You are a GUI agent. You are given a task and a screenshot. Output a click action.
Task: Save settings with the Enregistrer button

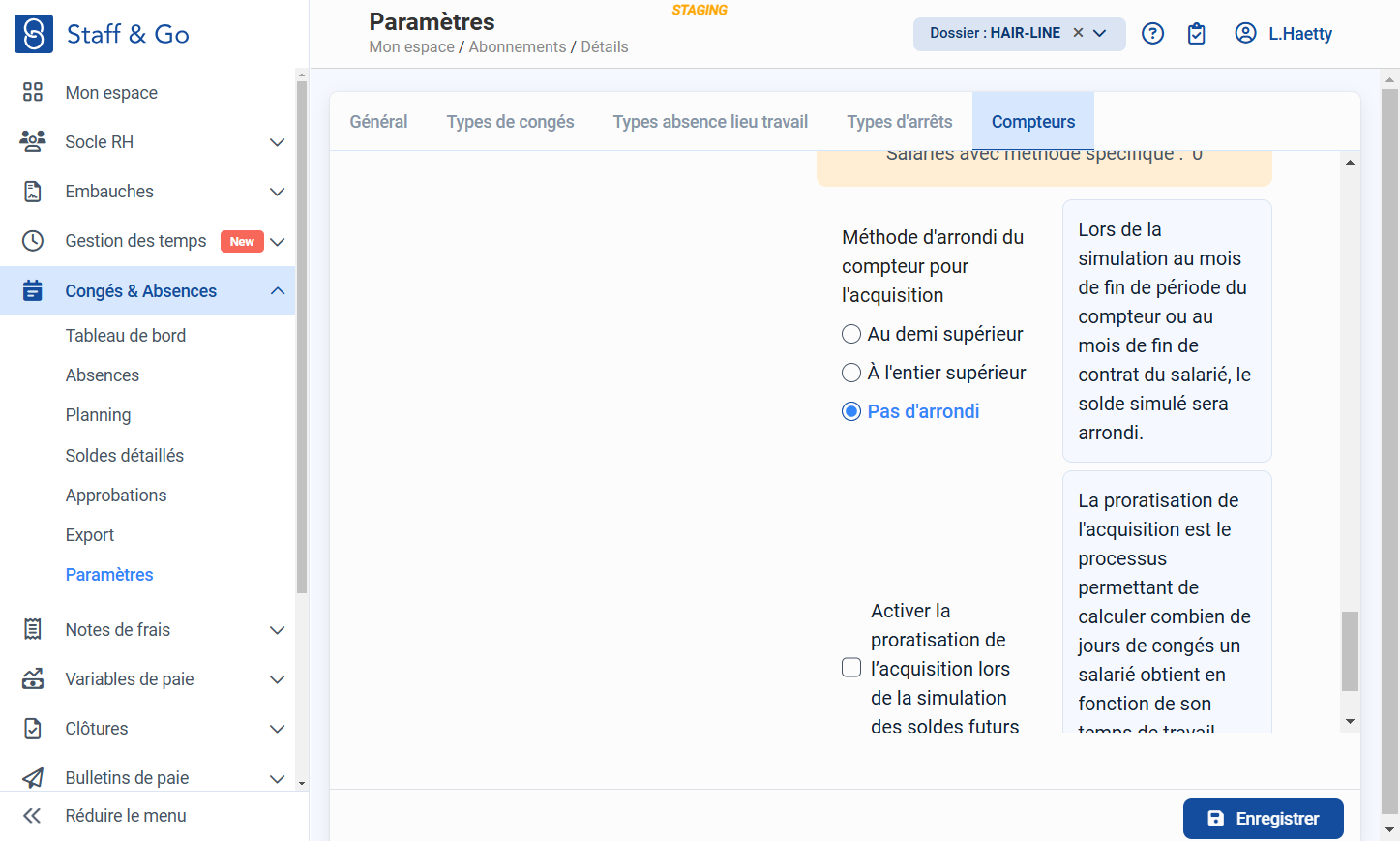pyautogui.click(x=1264, y=819)
